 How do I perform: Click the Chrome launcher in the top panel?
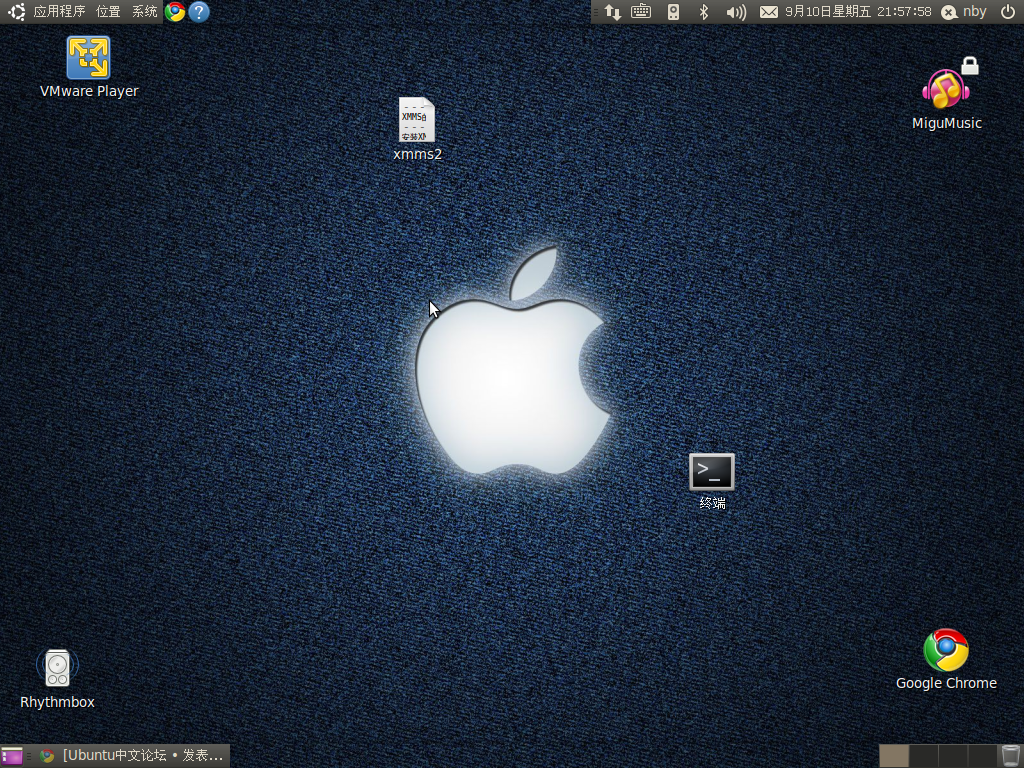pyautogui.click(x=174, y=12)
